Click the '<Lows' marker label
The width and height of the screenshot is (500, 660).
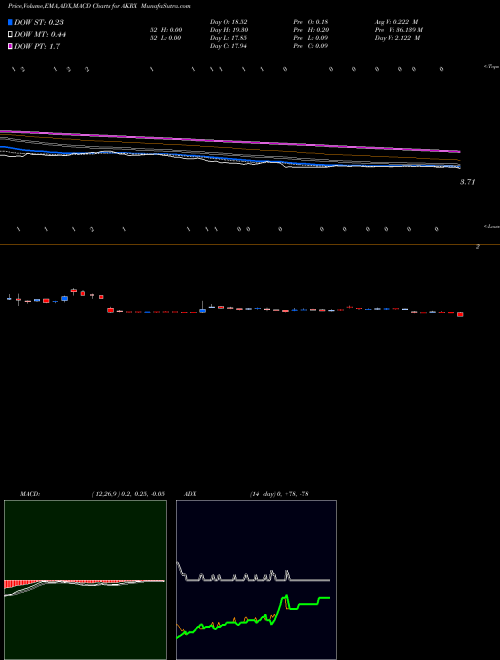492,226
